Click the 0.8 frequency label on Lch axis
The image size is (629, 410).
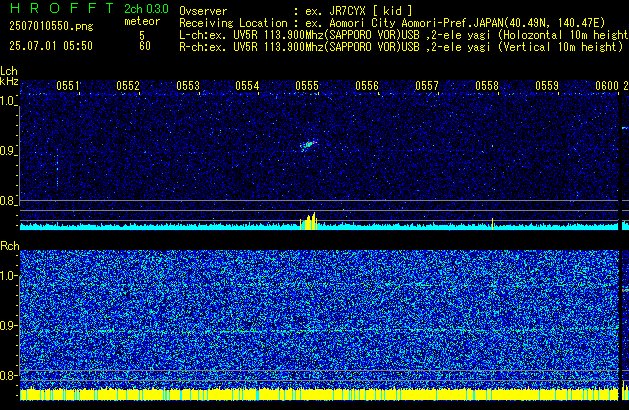coord(8,201)
